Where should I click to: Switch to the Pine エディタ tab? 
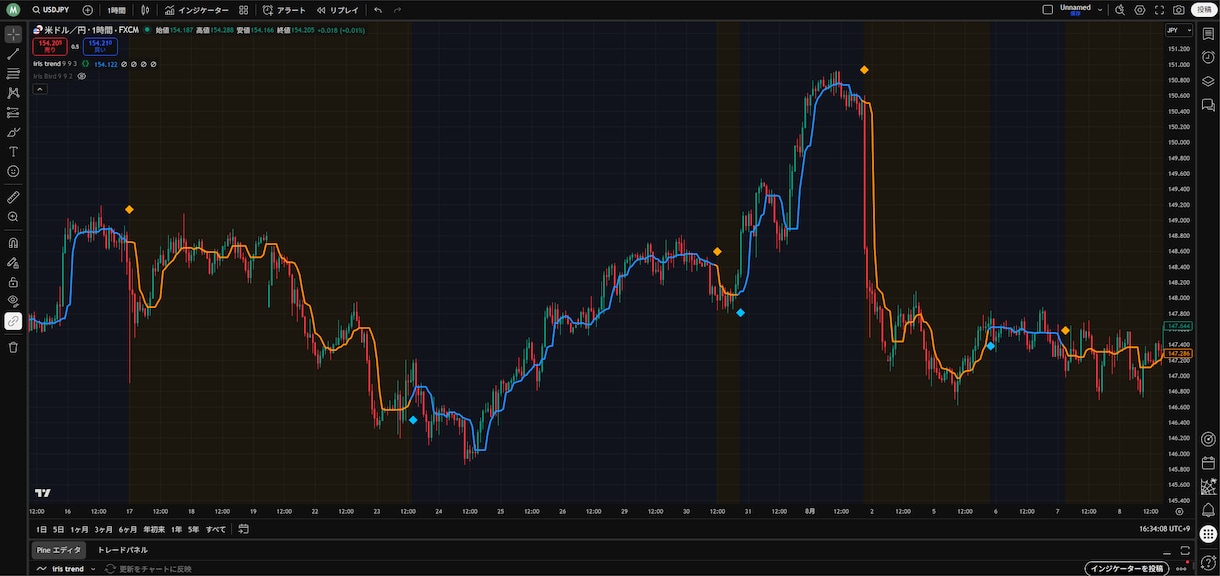59,550
